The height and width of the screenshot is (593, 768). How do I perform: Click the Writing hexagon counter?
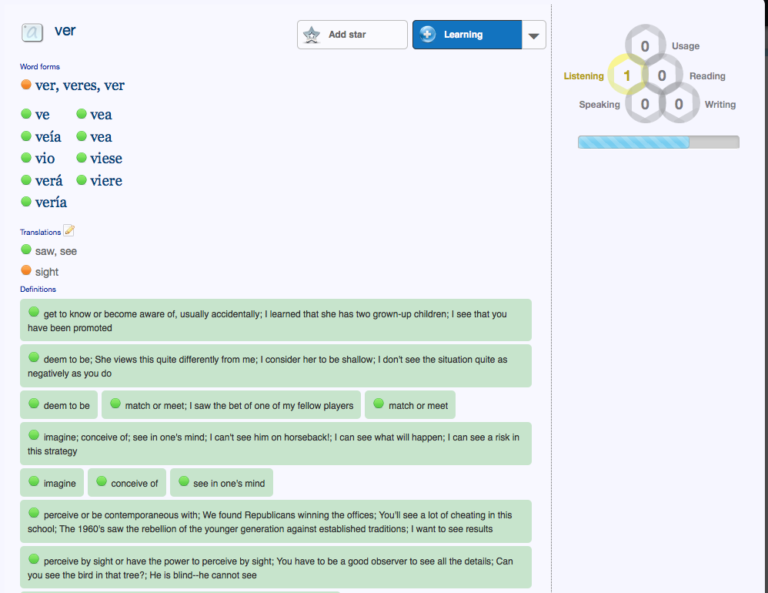pos(679,104)
